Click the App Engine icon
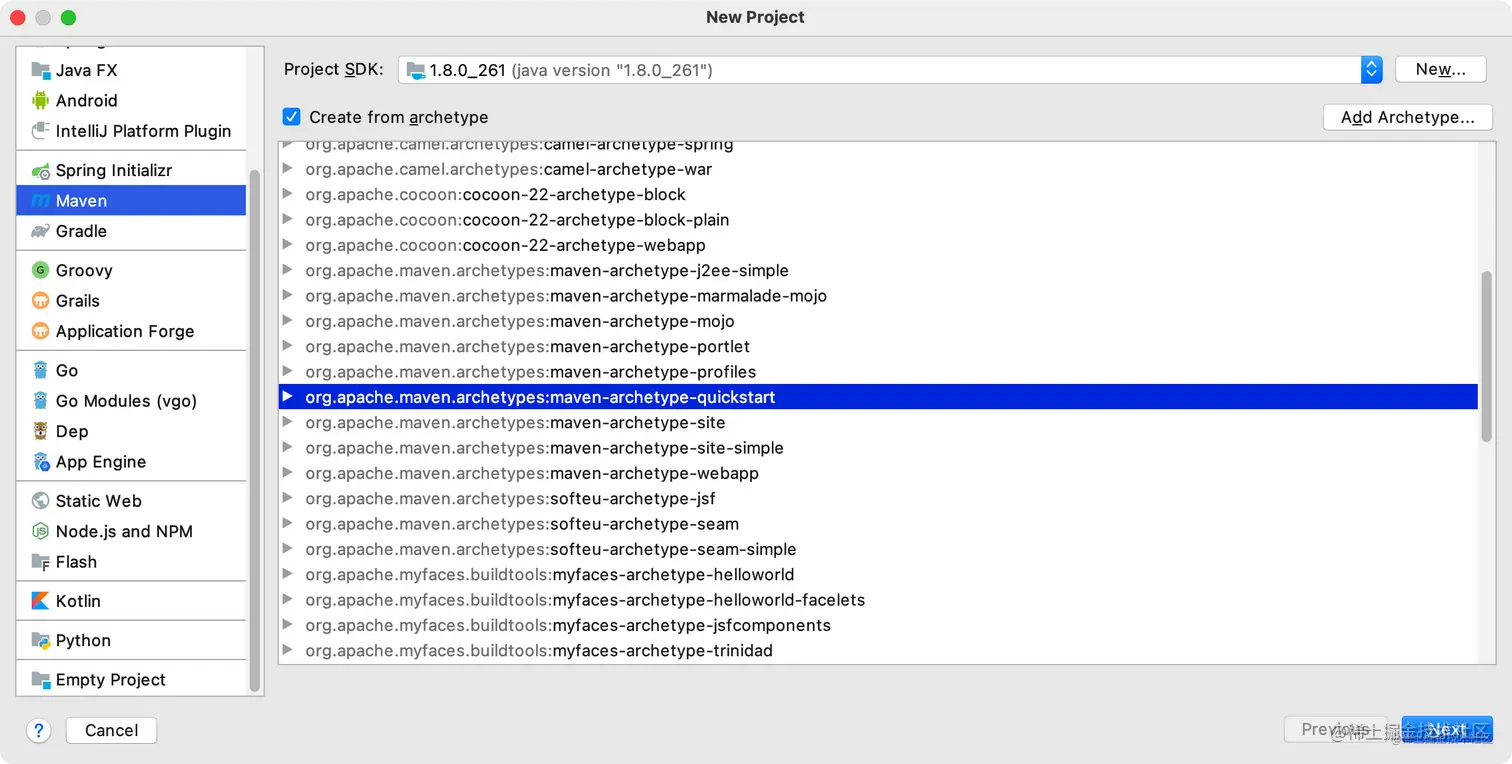The height and width of the screenshot is (764, 1512). tap(40, 462)
